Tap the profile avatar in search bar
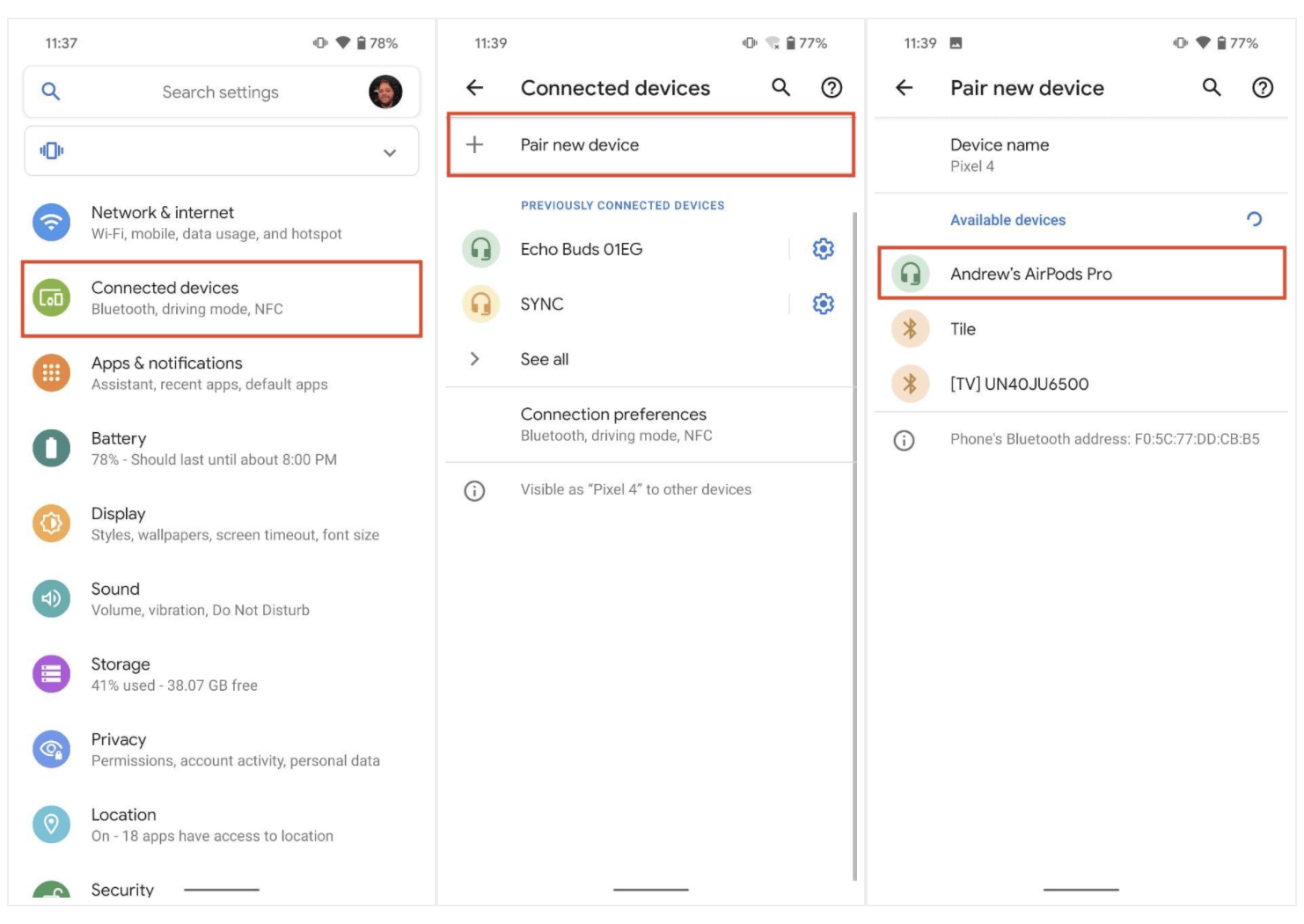 [385, 92]
